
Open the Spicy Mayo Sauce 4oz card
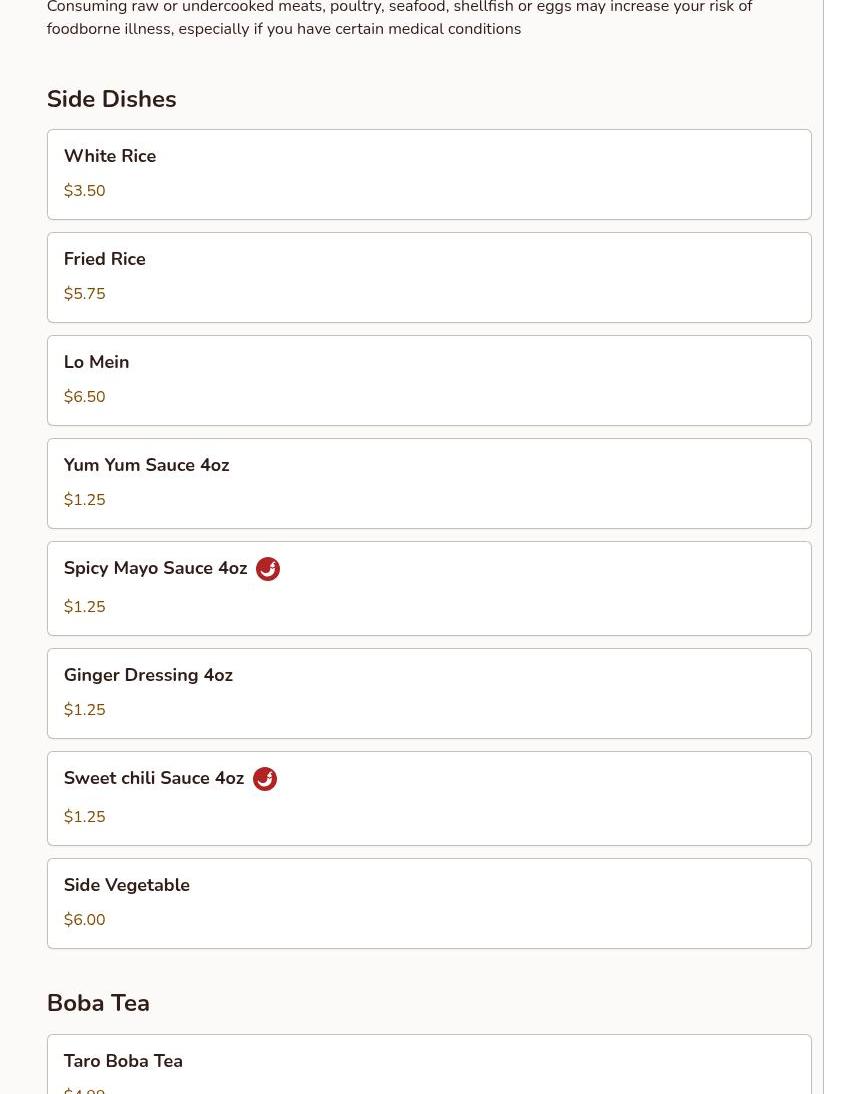(x=429, y=589)
